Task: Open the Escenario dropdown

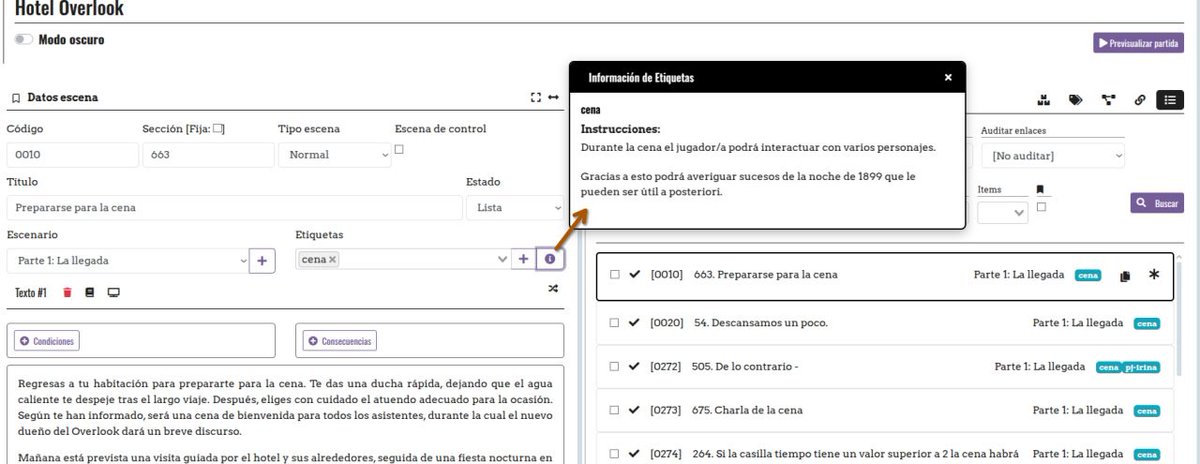Action: (127, 260)
